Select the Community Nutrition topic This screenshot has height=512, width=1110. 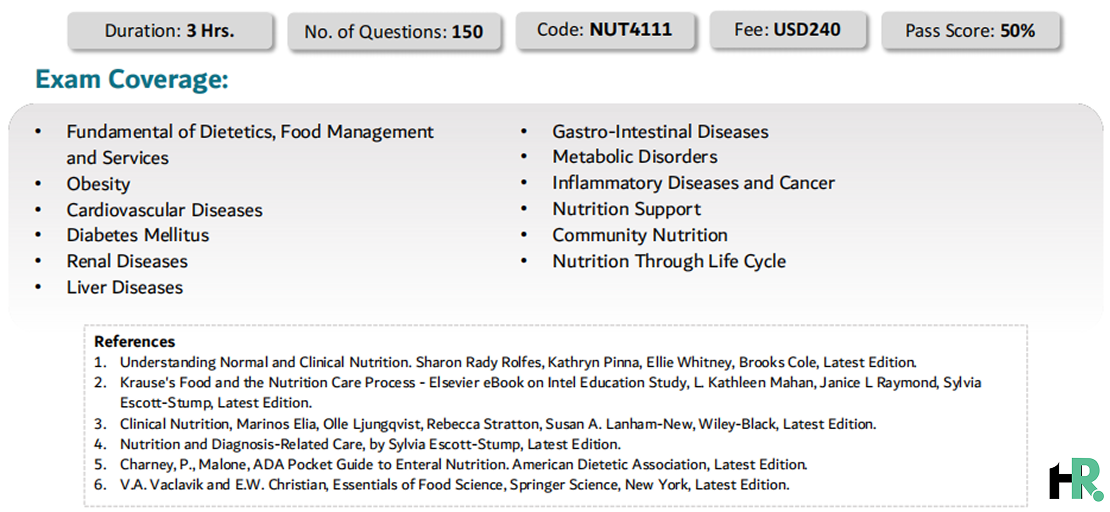[x=640, y=235]
